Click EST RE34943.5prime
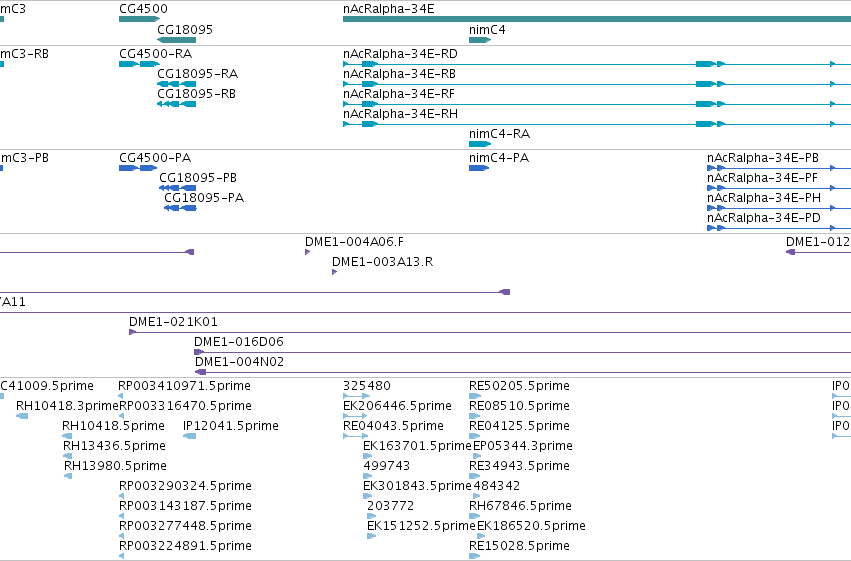Viewport: 851px width, 561px height. coord(475,476)
